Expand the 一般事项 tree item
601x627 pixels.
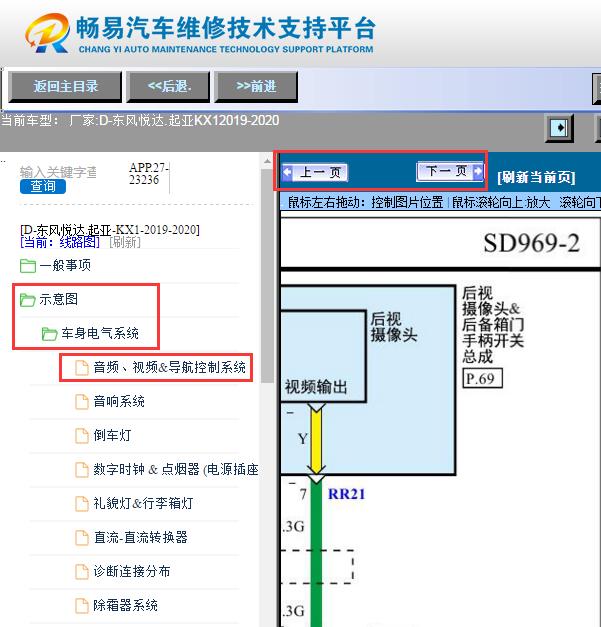(x=65, y=265)
